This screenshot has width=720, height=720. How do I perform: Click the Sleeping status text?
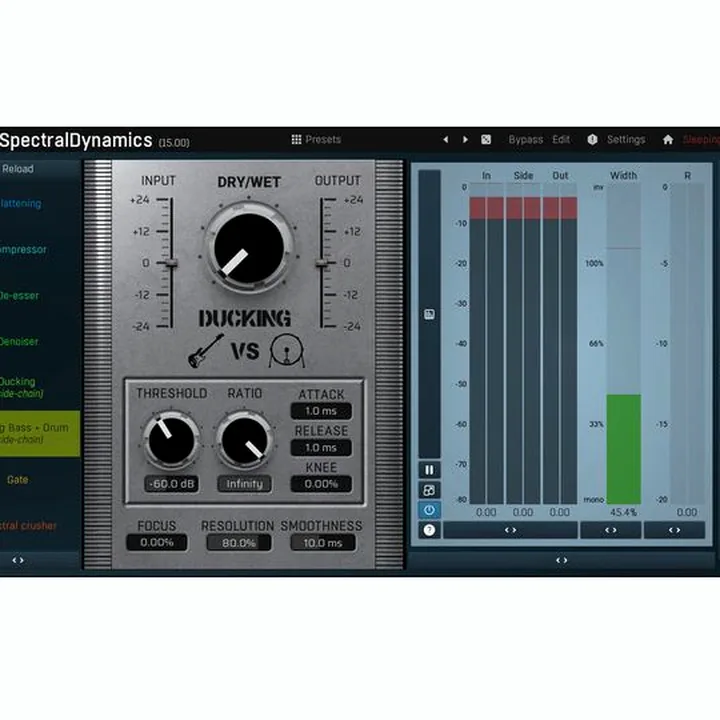click(701, 139)
